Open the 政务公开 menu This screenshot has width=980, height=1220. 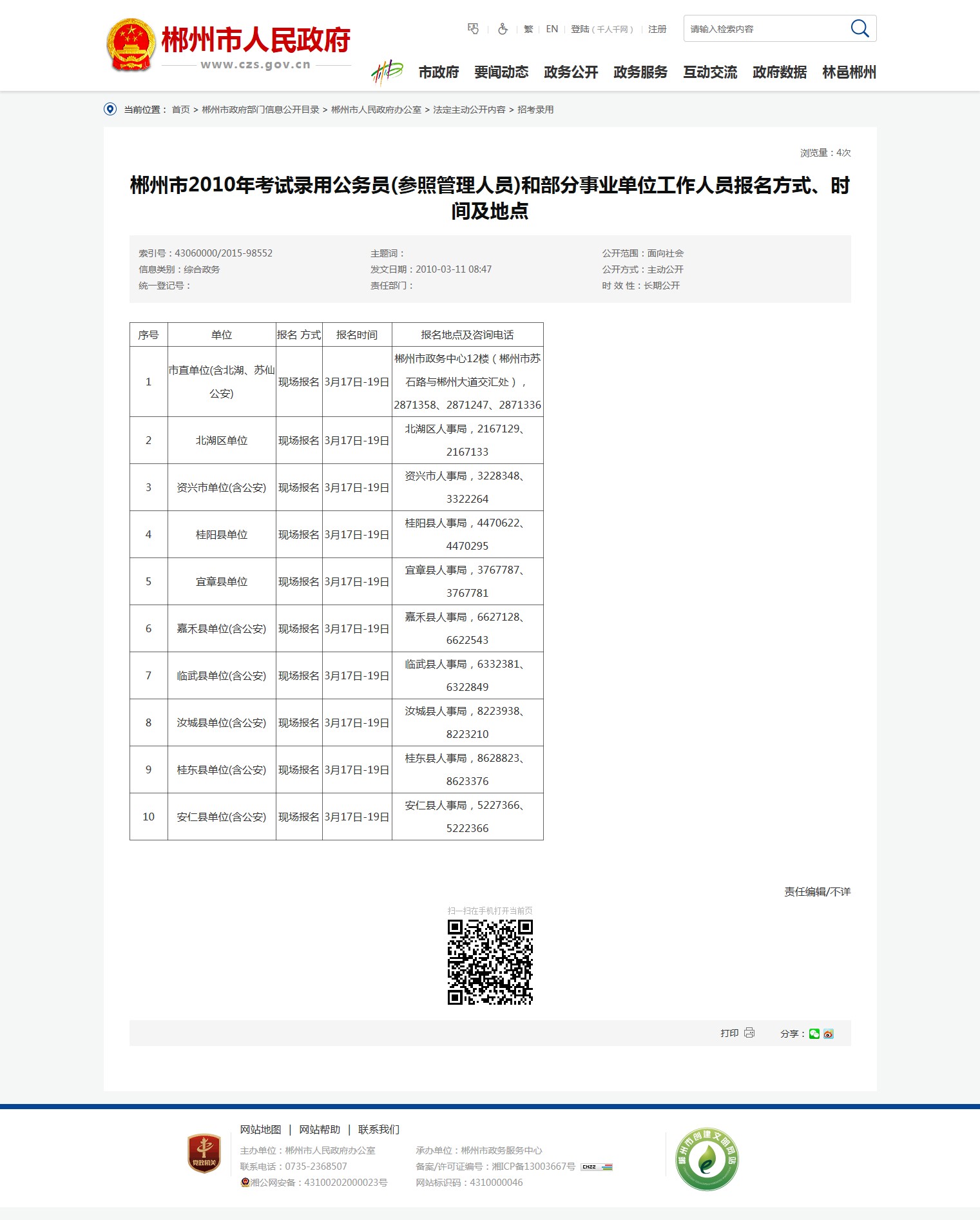pyautogui.click(x=571, y=72)
